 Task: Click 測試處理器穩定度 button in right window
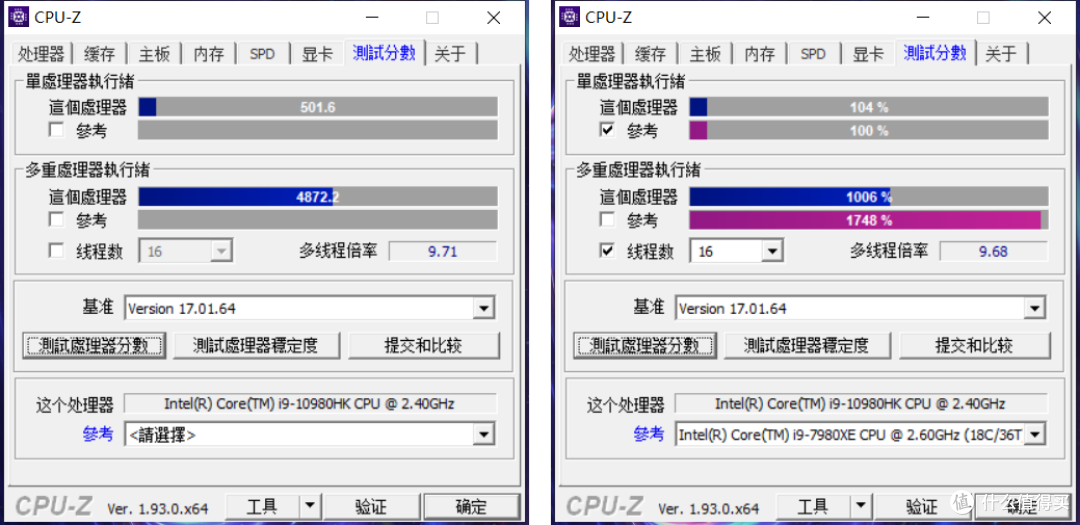click(807, 345)
